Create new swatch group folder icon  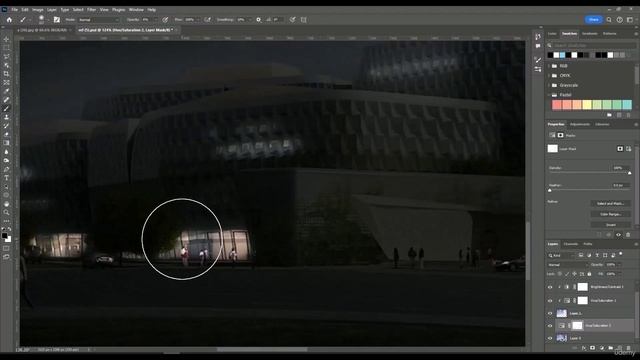[609, 115]
